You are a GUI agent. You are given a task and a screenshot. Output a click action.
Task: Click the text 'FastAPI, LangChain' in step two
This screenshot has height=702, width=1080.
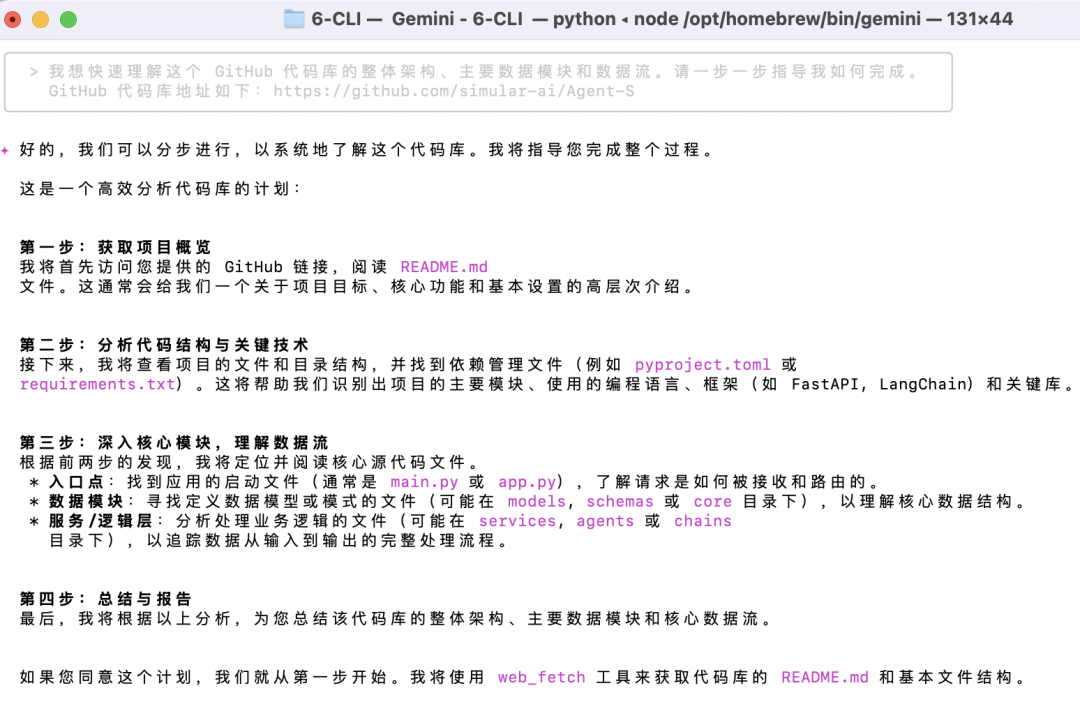(x=880, y=384)
